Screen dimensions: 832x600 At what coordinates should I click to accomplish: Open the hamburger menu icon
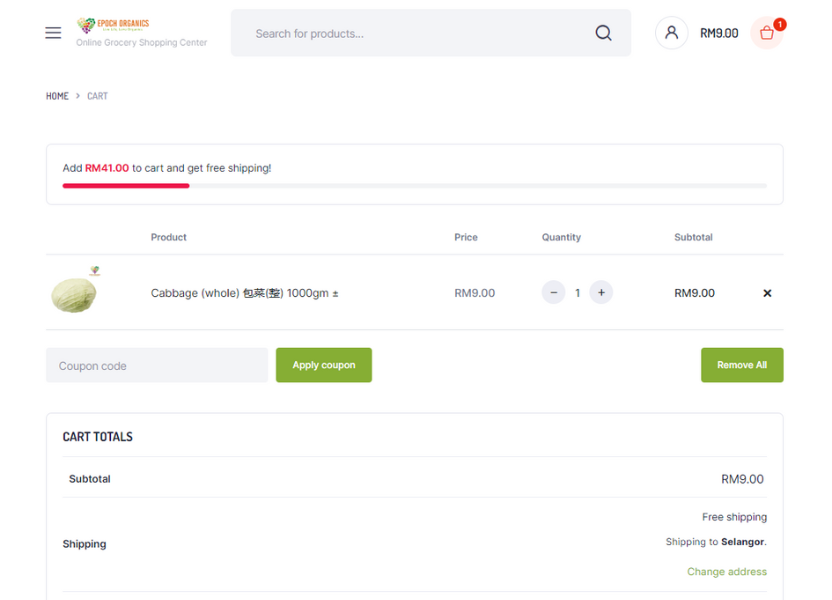coord(53,33)
